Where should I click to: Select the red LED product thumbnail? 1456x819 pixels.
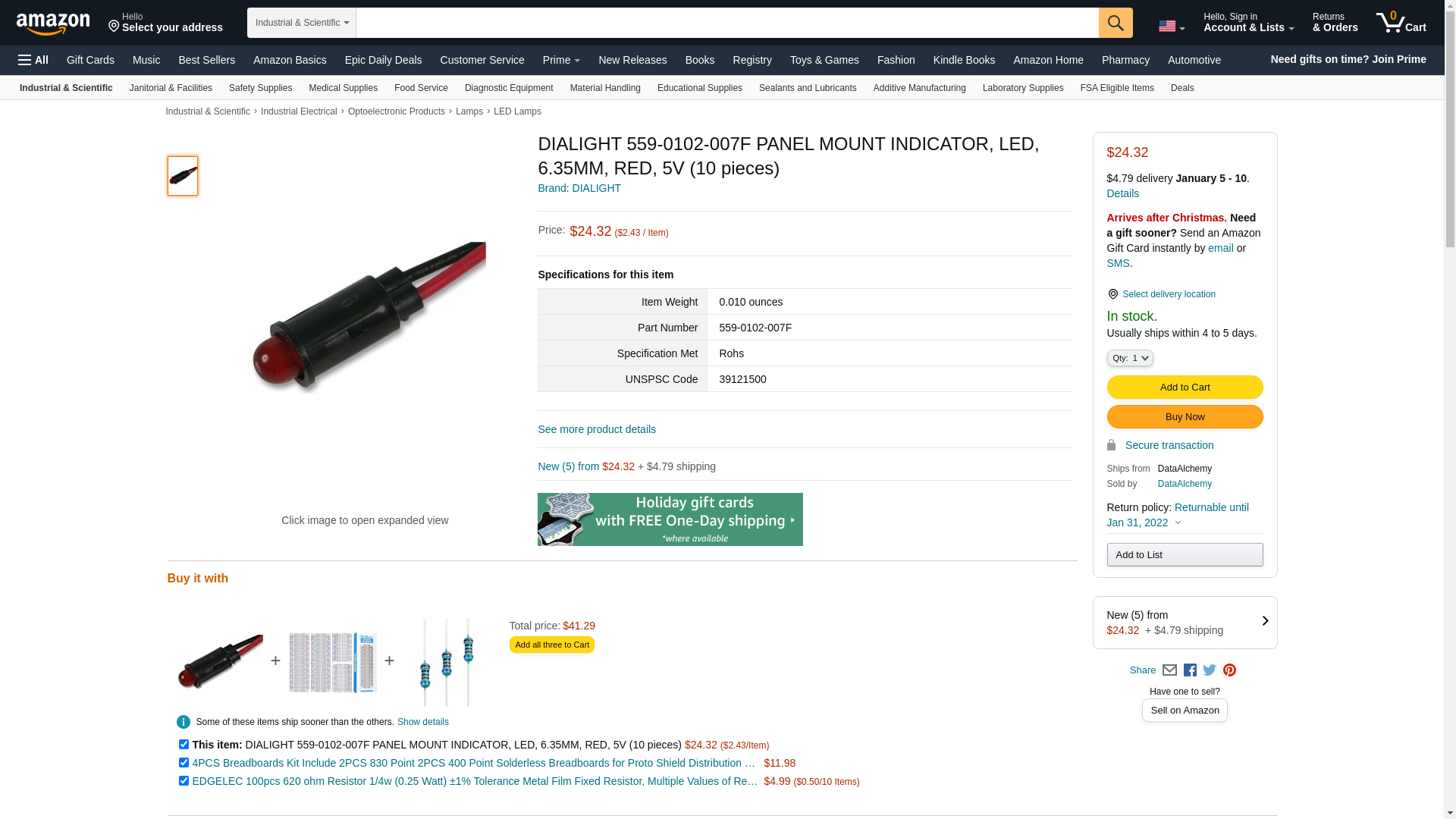tap(183, 176)
